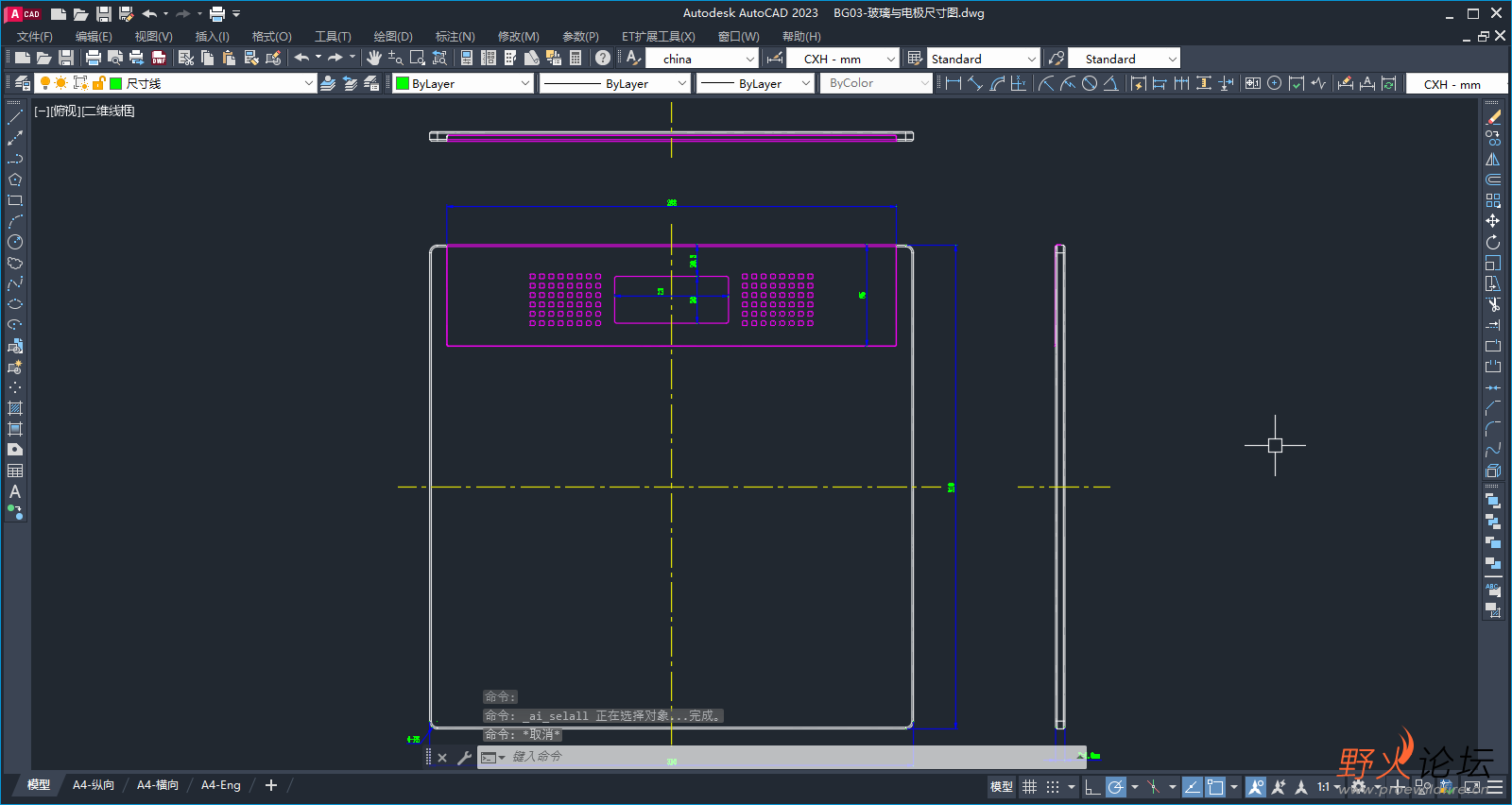The image size is (1512, 805).
Task: Open the 文件(F) menu
Action: pos(35,36)
